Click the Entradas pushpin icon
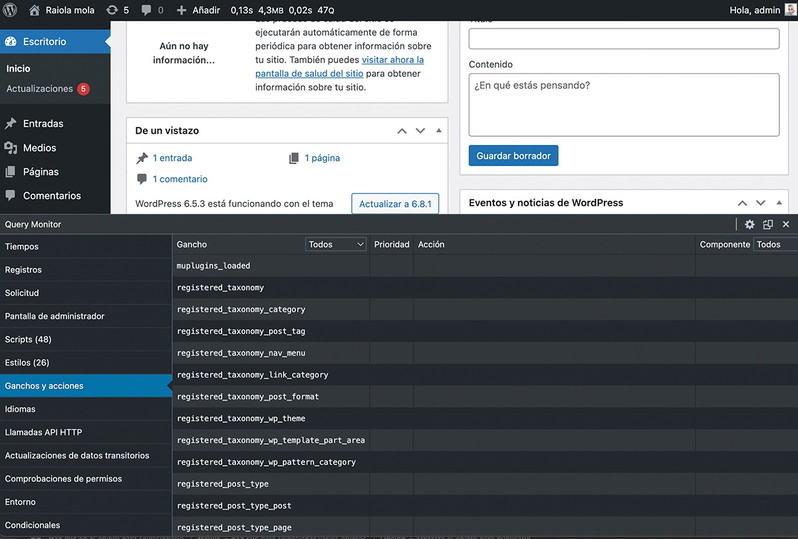 pos(11,124)
